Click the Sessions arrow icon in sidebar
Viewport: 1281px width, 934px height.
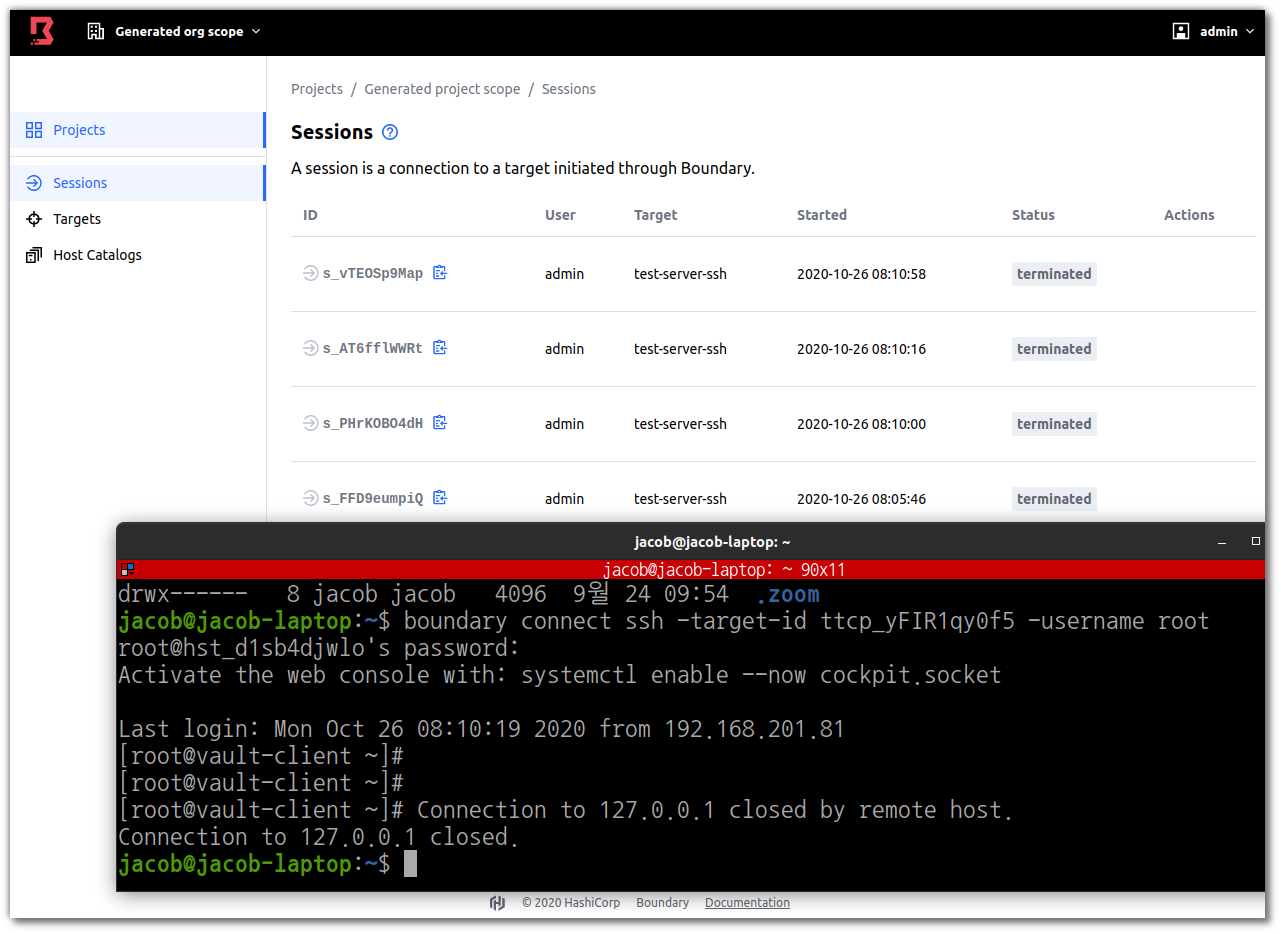(34, 183)
